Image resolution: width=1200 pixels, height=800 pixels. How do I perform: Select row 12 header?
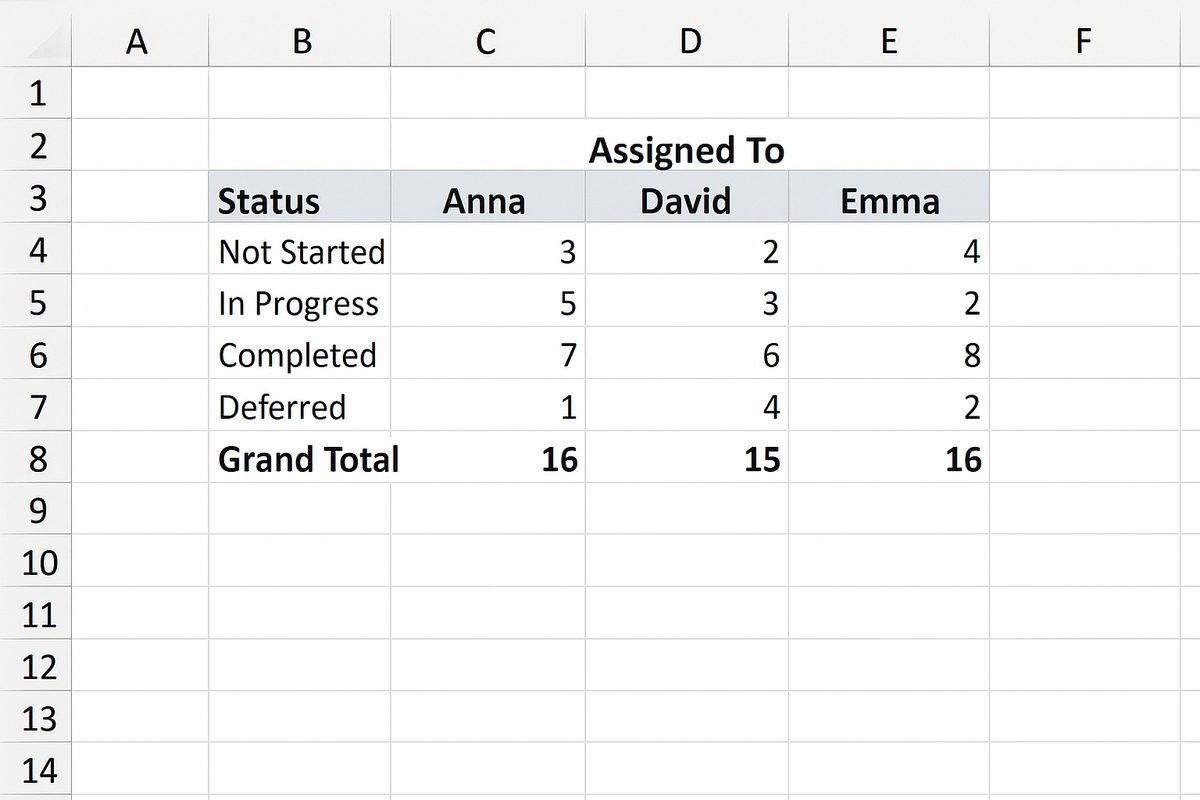[x=36, y=665]
